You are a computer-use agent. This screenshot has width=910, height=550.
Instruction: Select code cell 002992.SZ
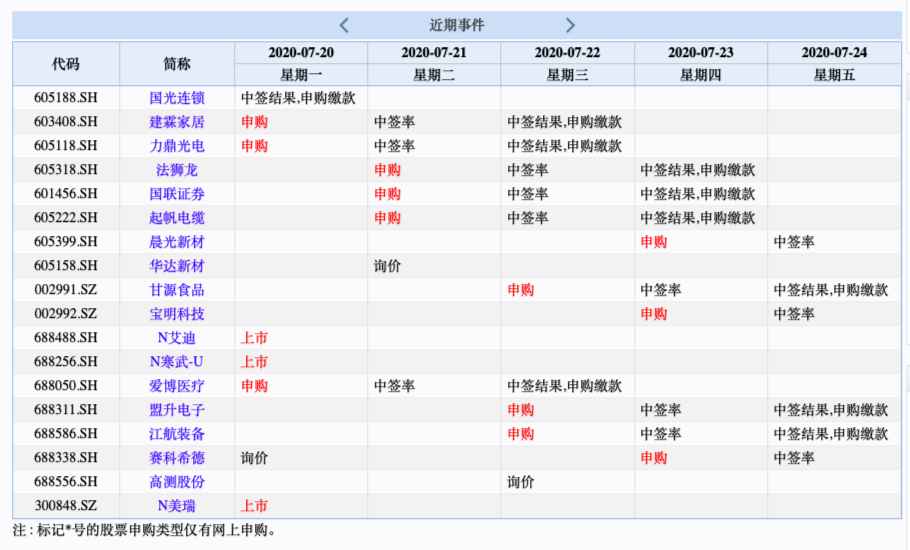[x=66, y=314]
